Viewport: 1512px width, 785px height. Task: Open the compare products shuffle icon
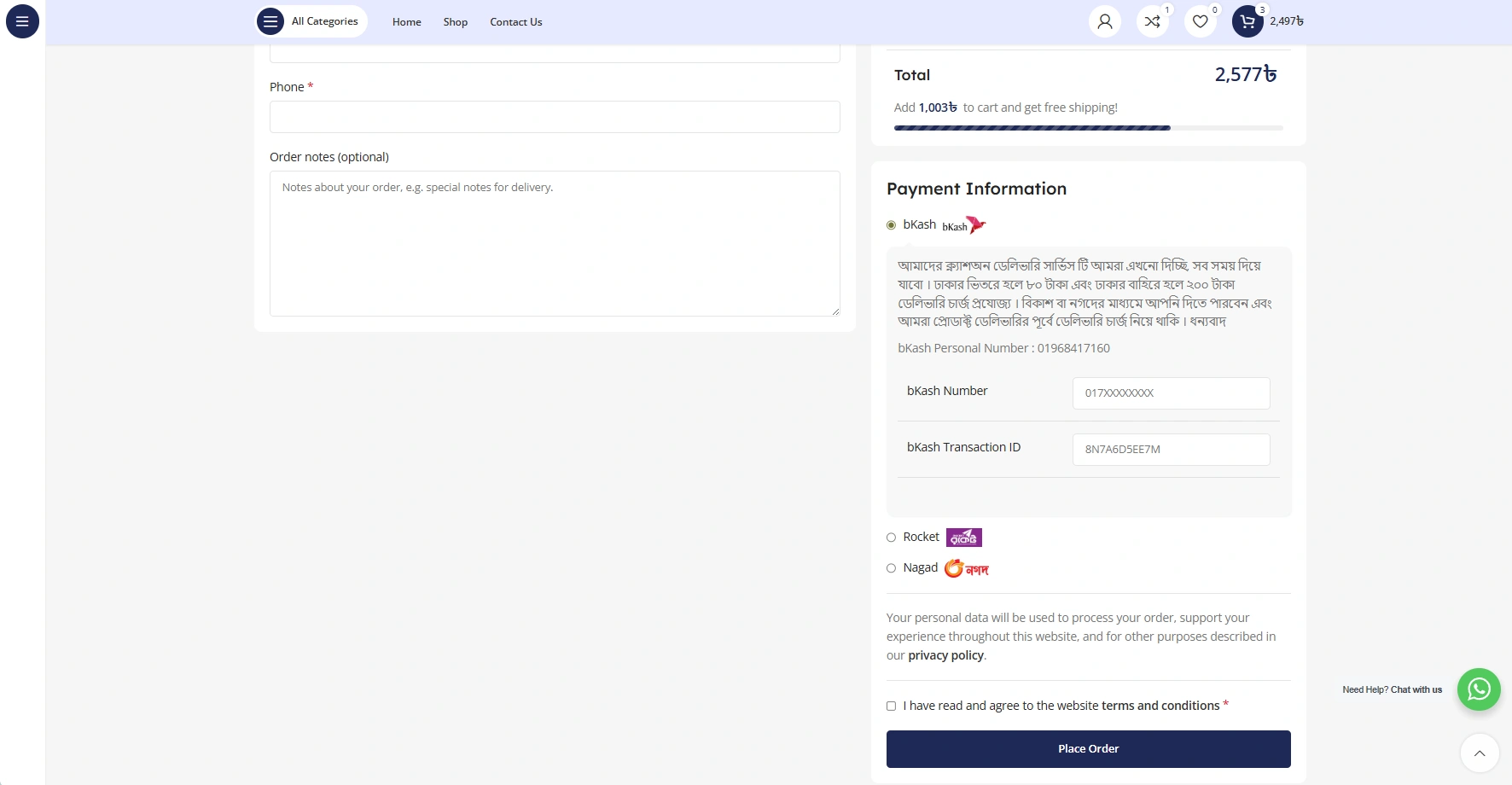point(1152,21)
